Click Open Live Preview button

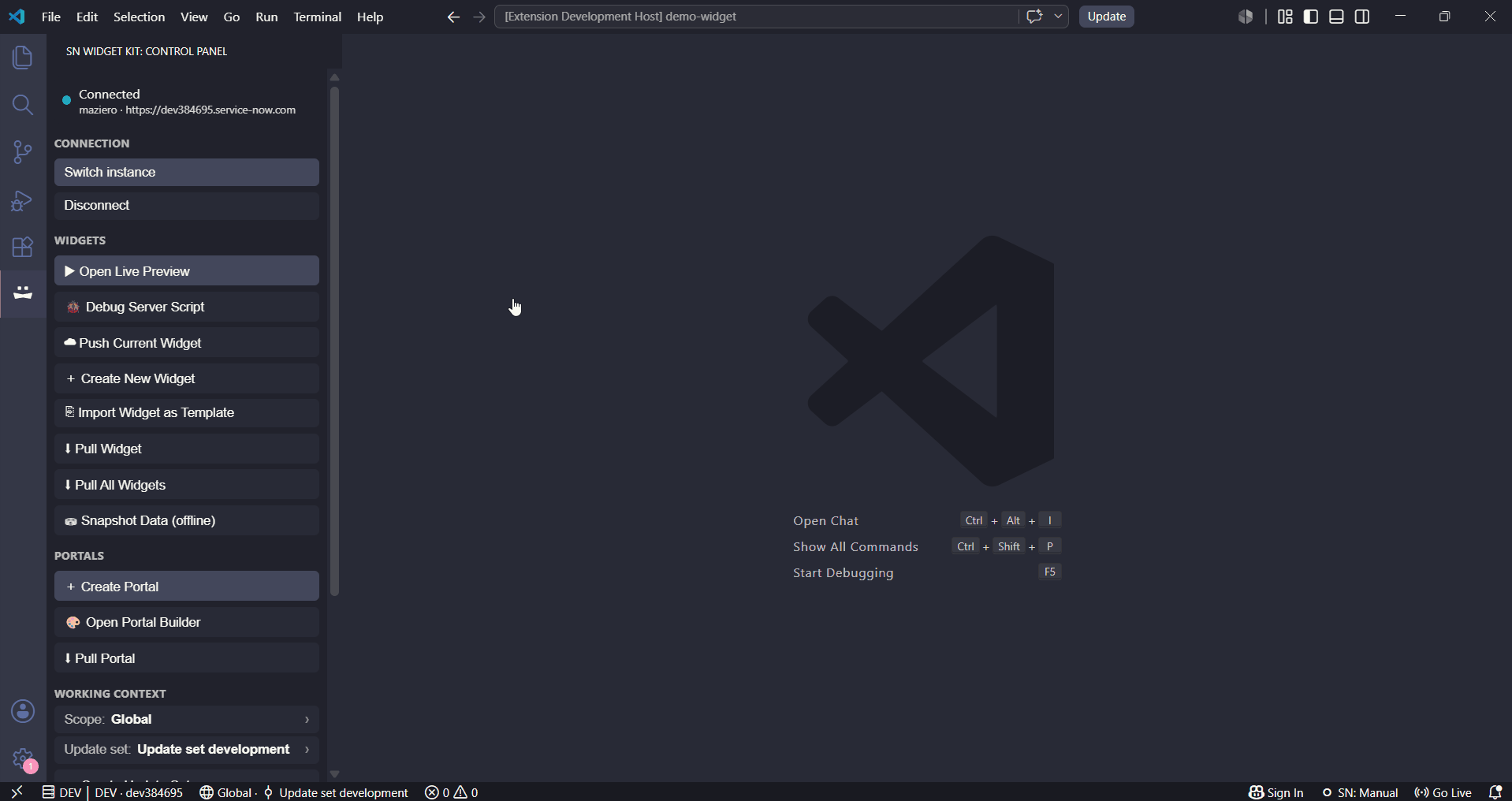[x=187, y=271]
